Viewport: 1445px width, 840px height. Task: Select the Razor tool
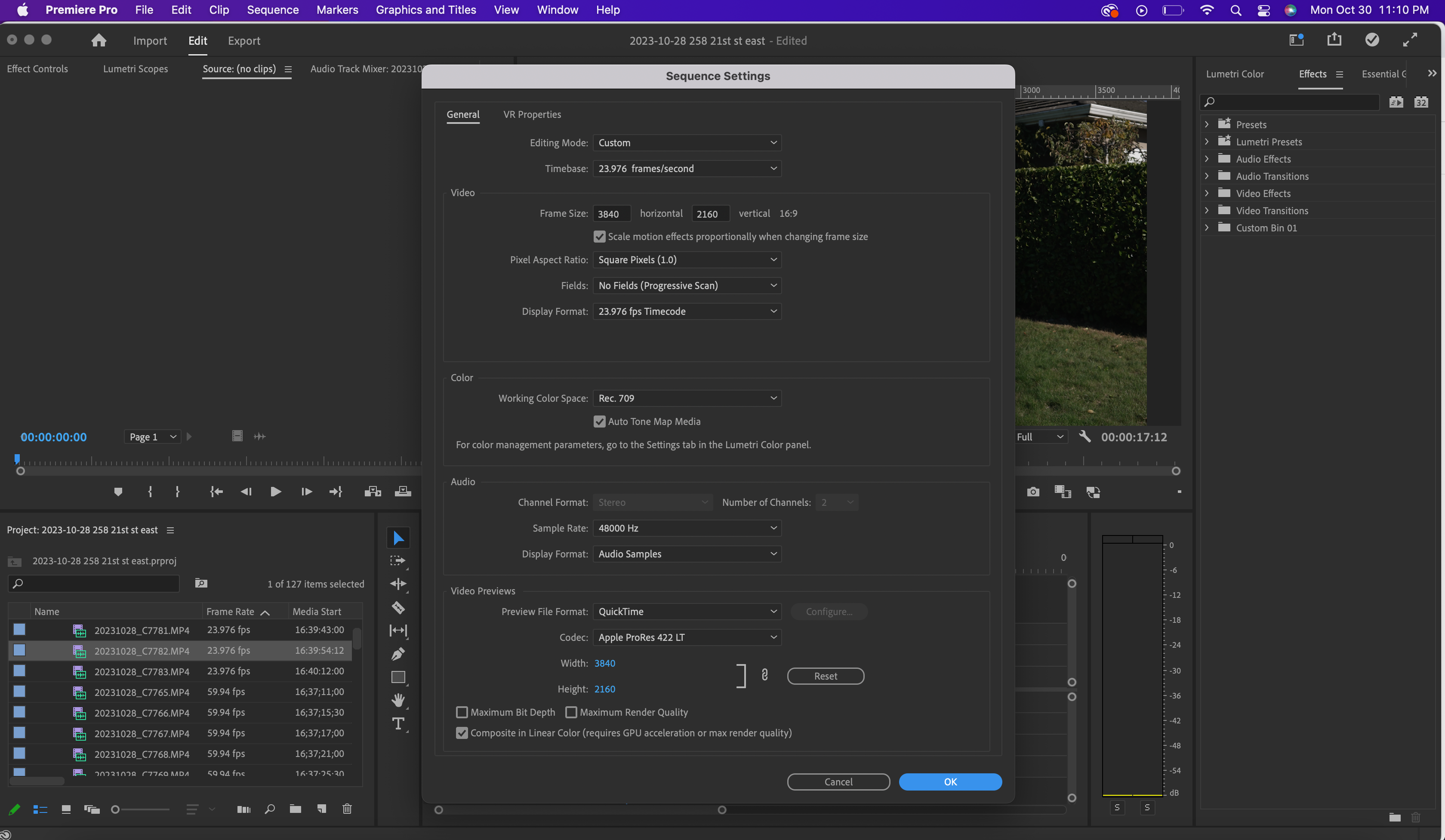[398, 608]
